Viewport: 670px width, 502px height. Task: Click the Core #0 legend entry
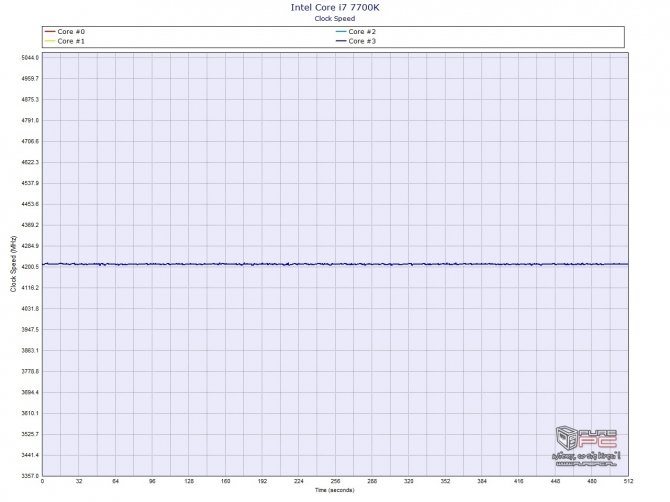tap(65, 32)
